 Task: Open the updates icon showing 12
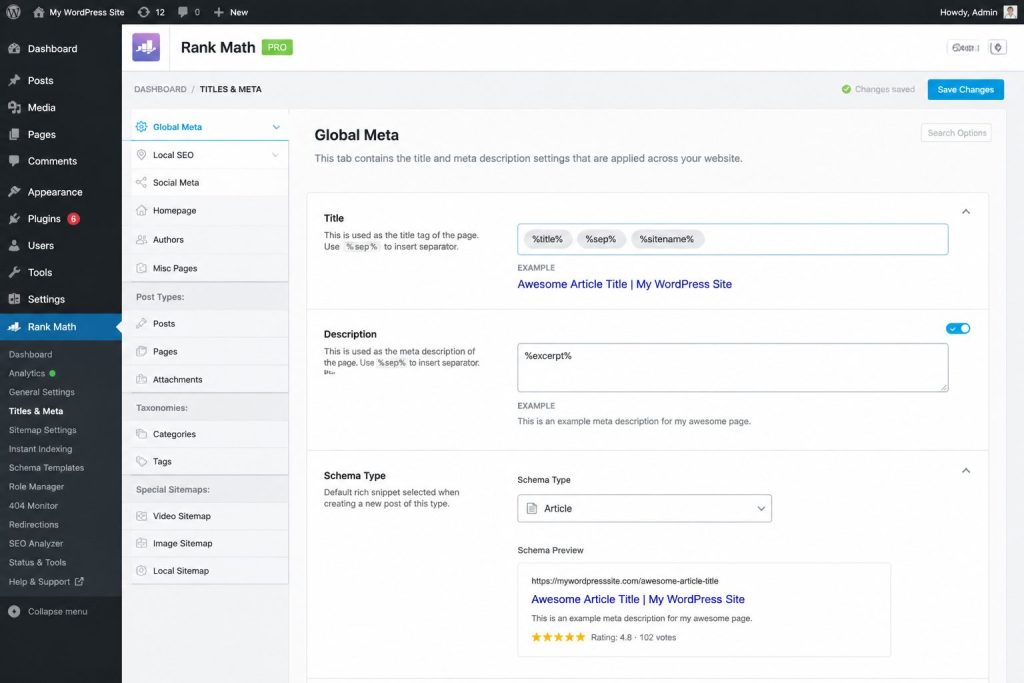coord(144,12)
